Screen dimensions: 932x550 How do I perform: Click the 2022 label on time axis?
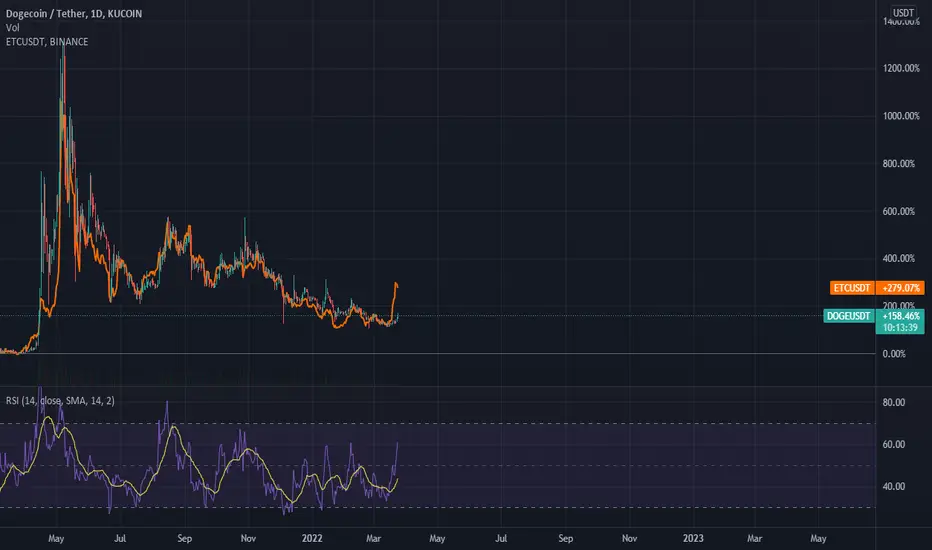312,538
